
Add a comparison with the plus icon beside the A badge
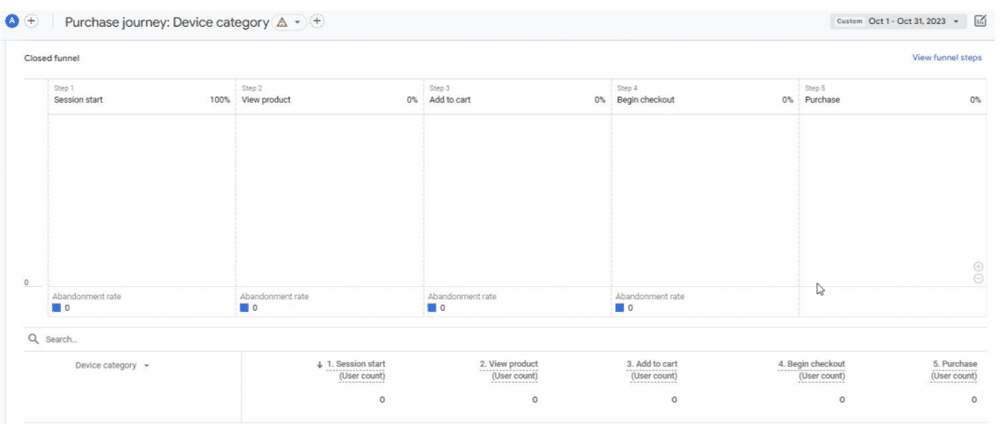click(x=31, y=21)
